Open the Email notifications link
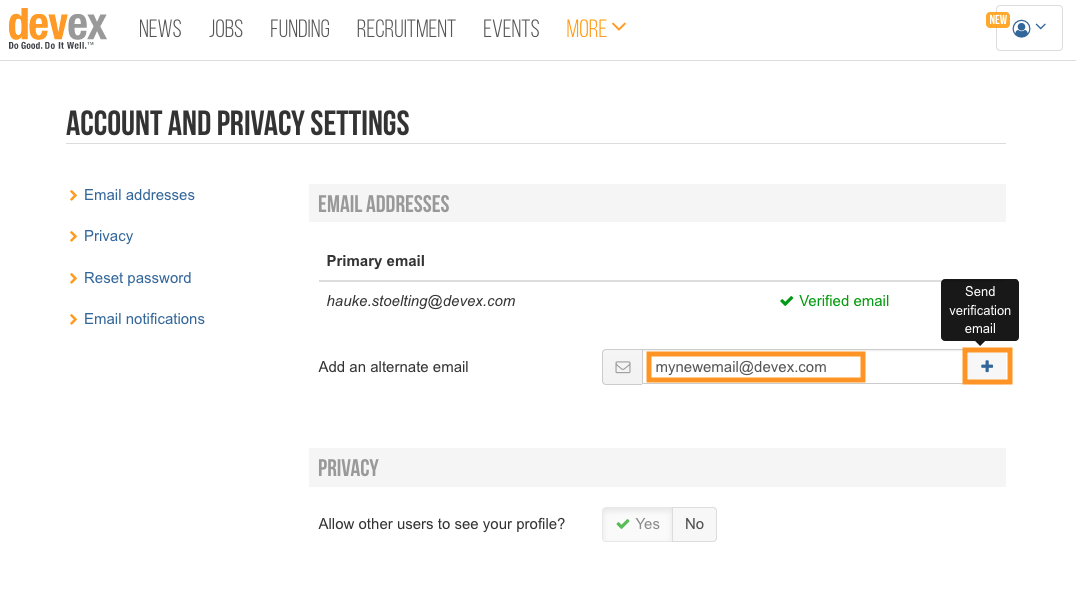 coord(144,319)
